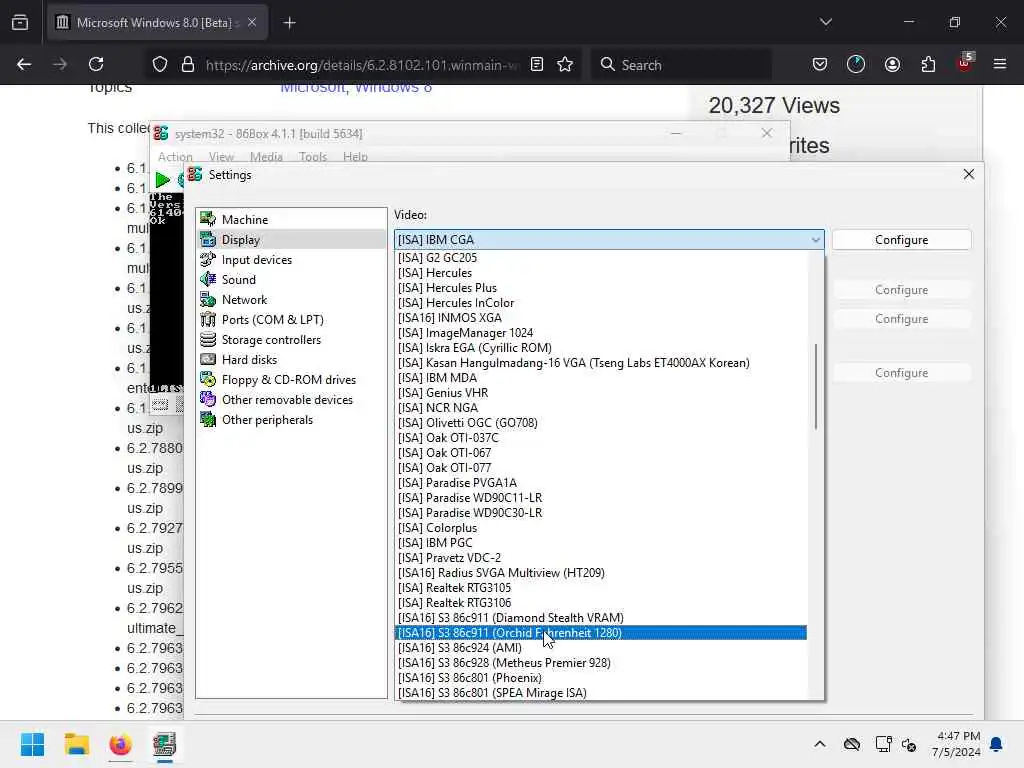Open Tools menu in 86Box
Image resolution: width=1024 pixels, height=768 pixels.
[312, 157]
